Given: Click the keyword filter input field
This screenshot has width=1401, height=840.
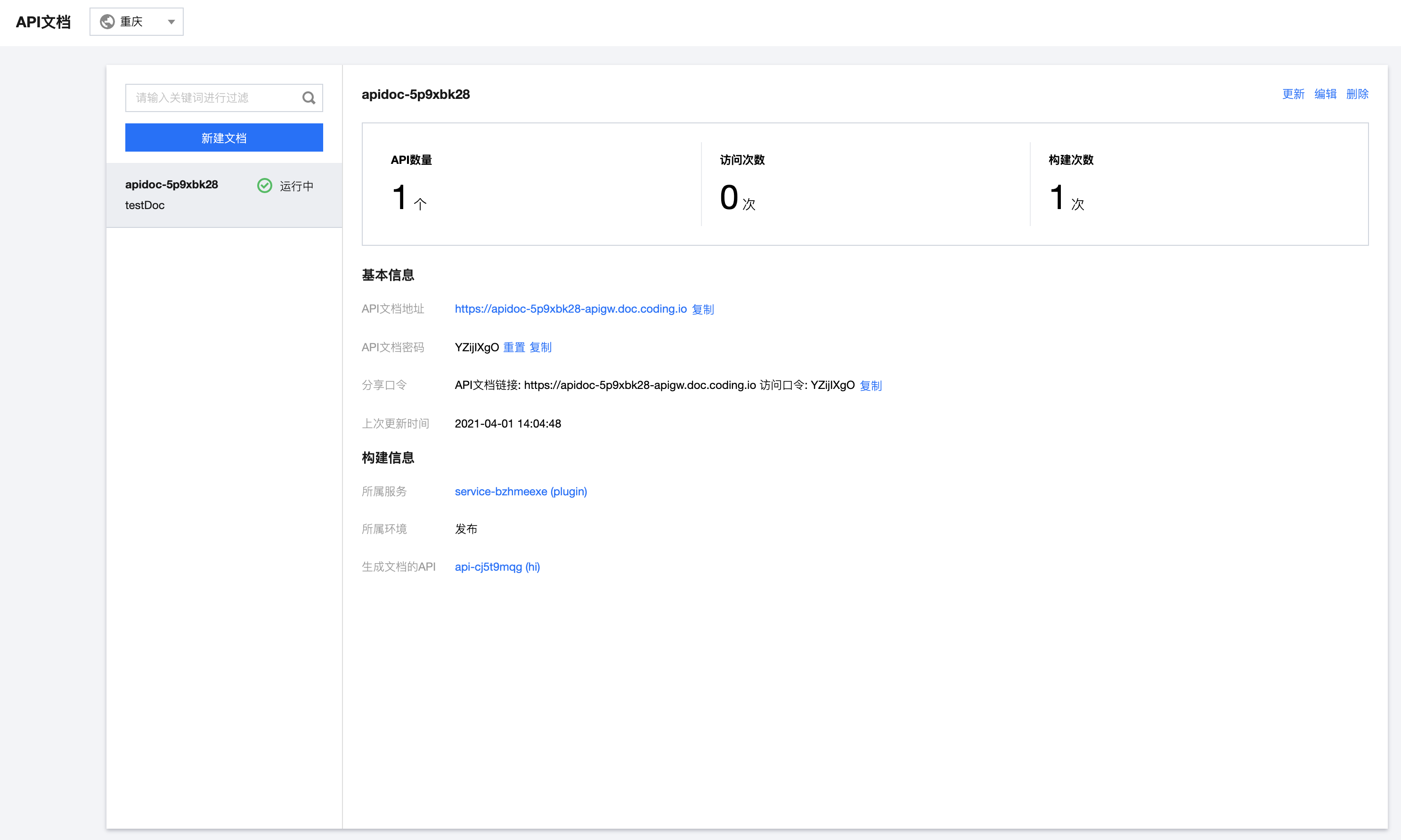Looking at the screenshot, I should [x=224, y=98].
